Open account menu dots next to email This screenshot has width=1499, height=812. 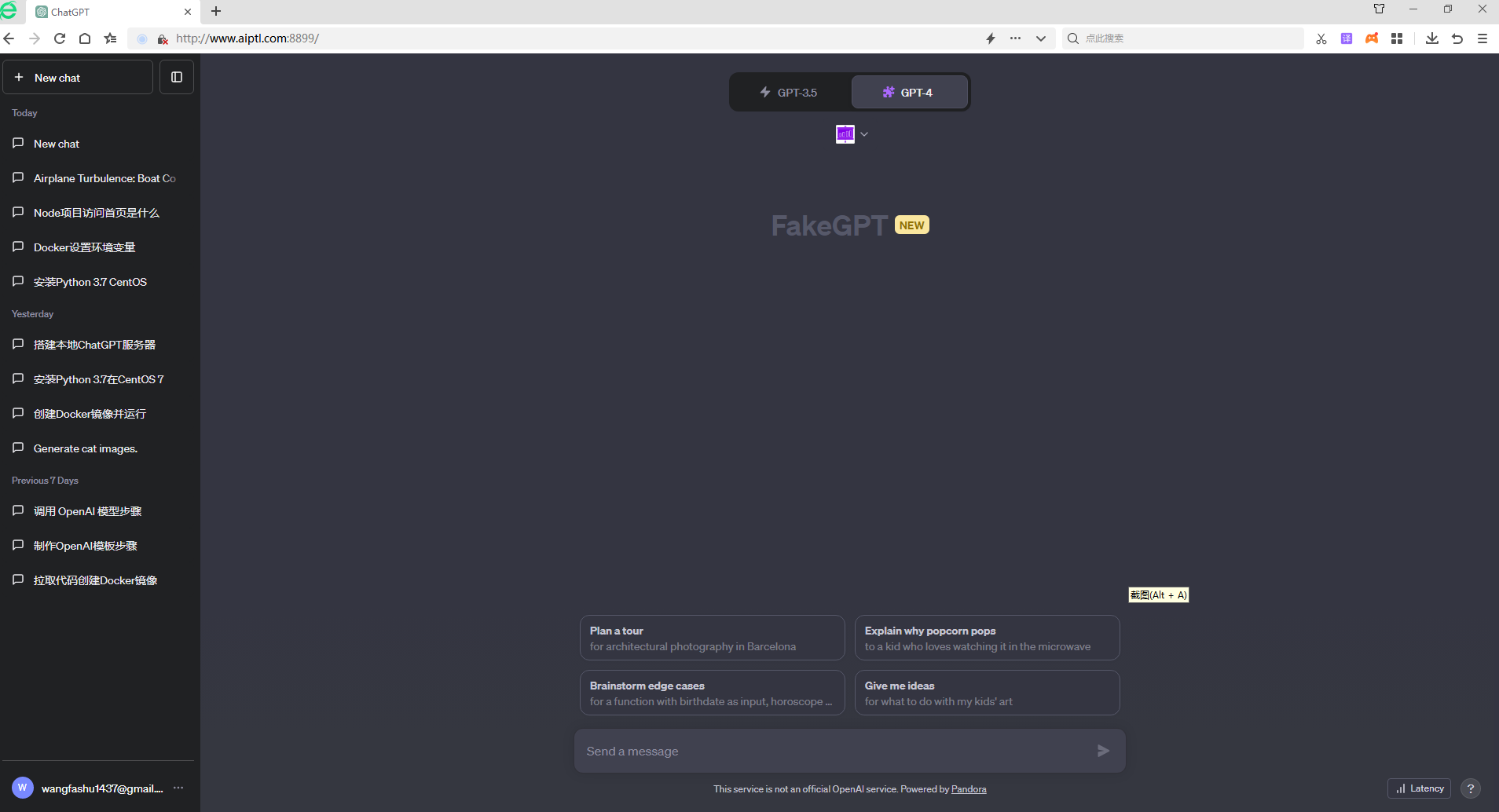click(178, 788)
